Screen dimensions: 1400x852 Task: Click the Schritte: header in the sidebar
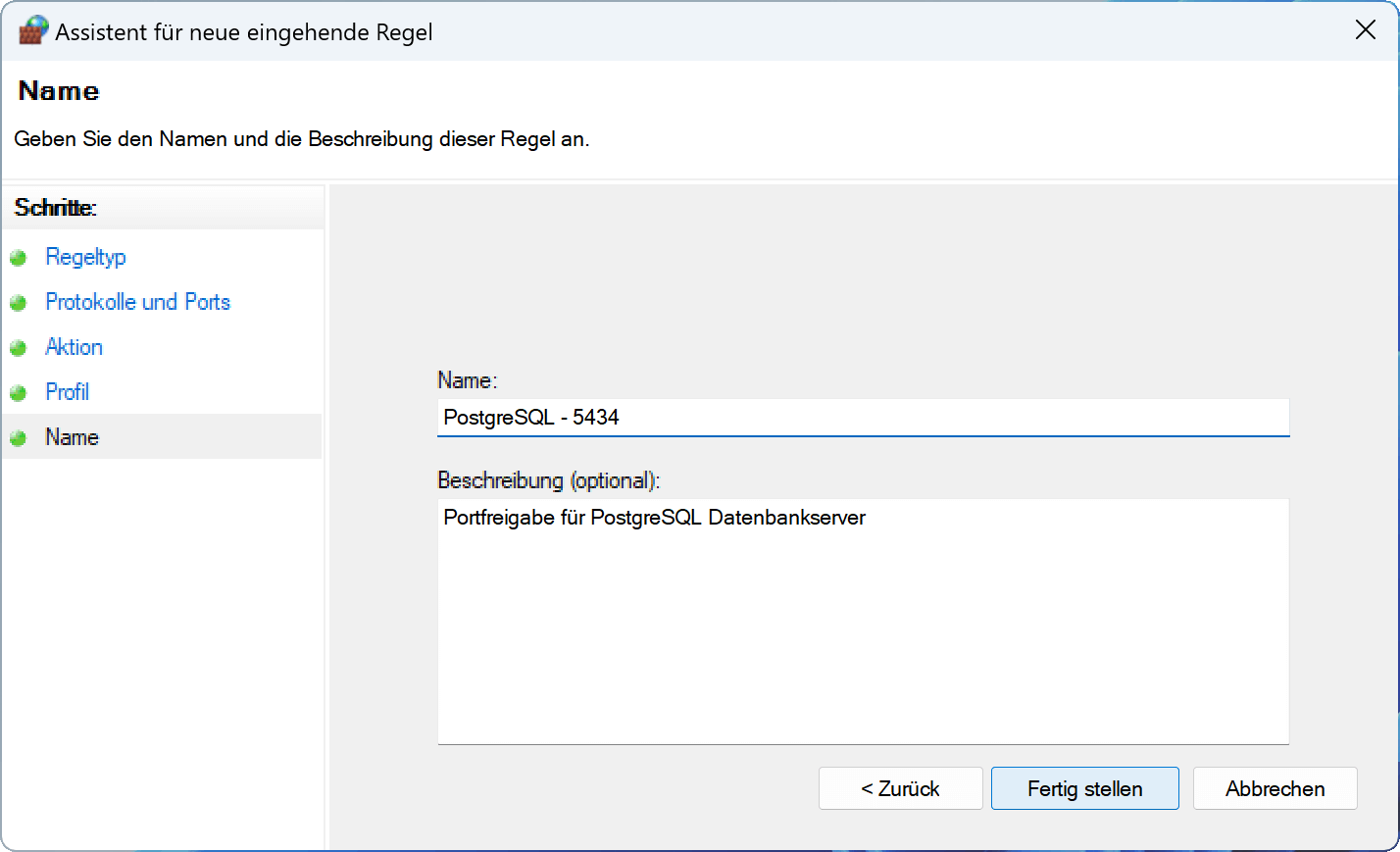click(x=55, y=208)
